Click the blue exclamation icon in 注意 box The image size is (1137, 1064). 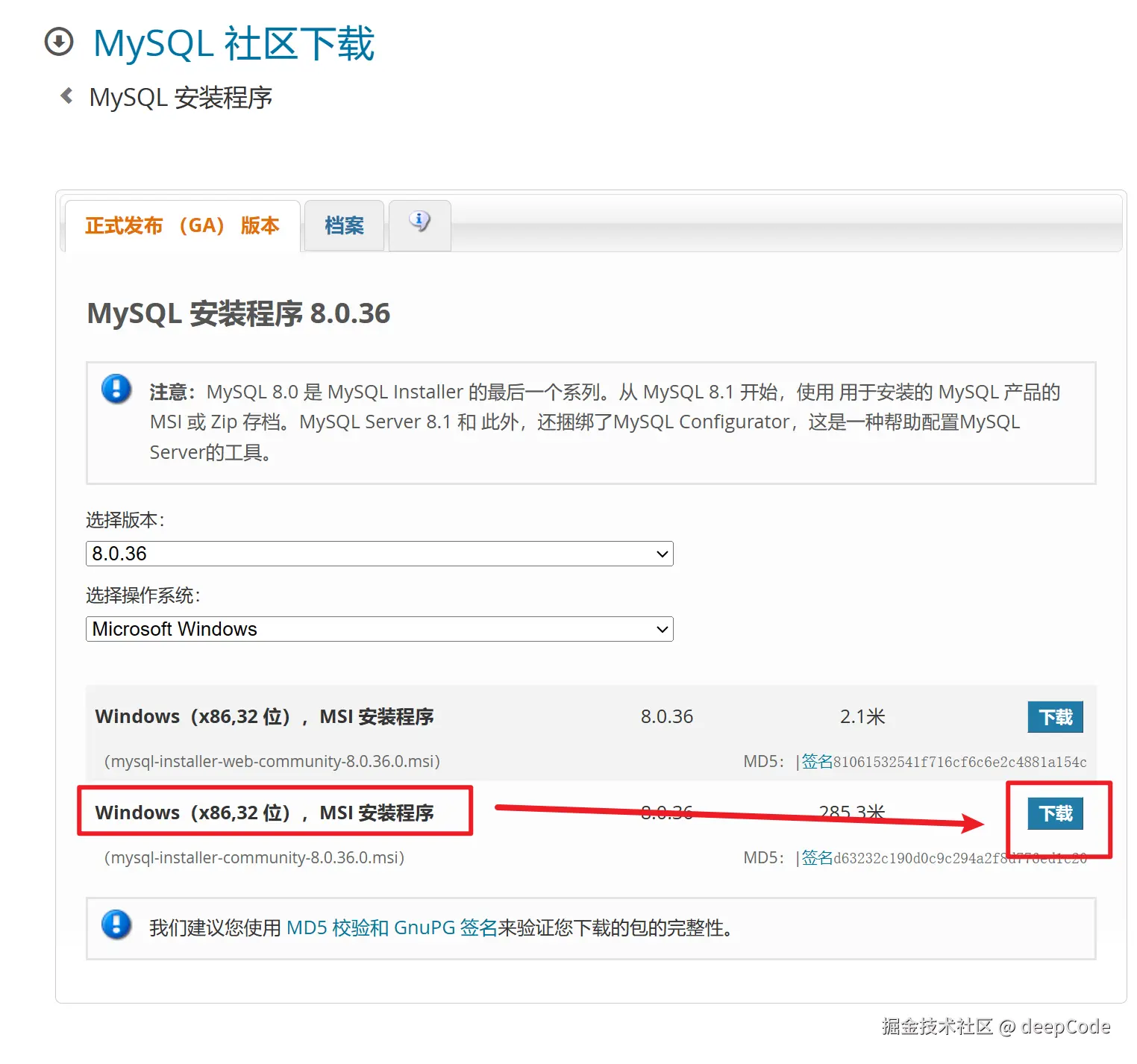click(x=116, y=389)
